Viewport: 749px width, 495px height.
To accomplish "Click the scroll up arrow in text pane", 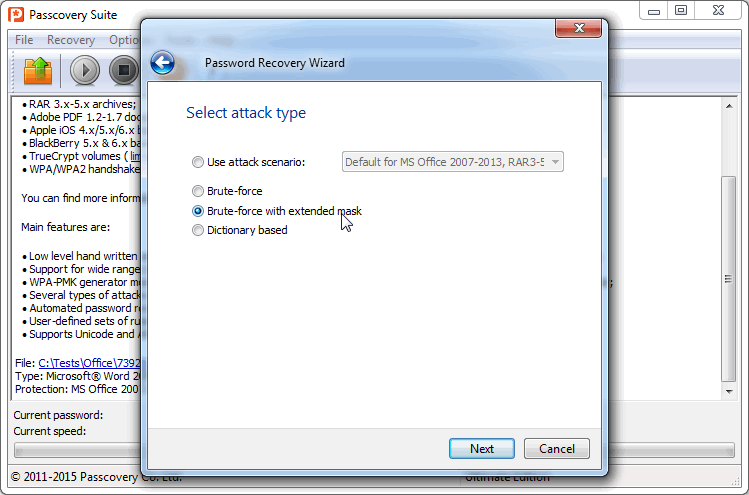I will [x=729, y=106].
